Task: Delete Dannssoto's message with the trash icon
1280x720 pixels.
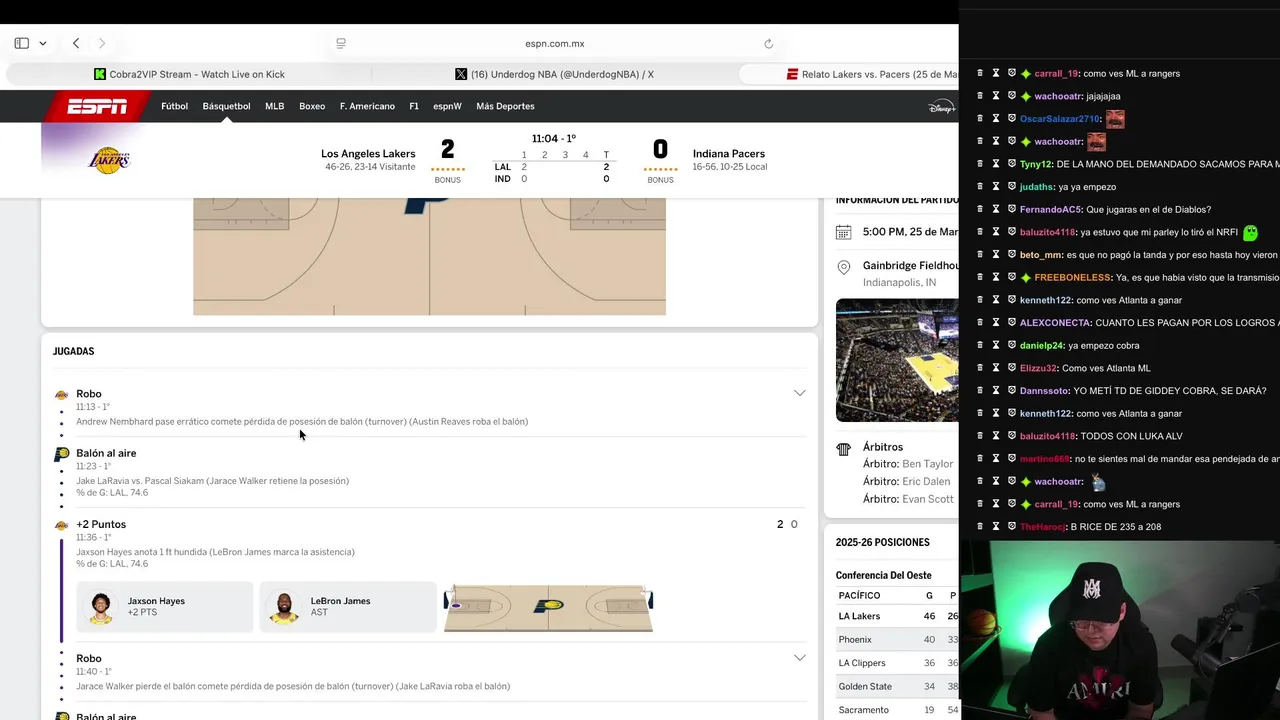Action: pyautogui.click(x=980, y=391)
